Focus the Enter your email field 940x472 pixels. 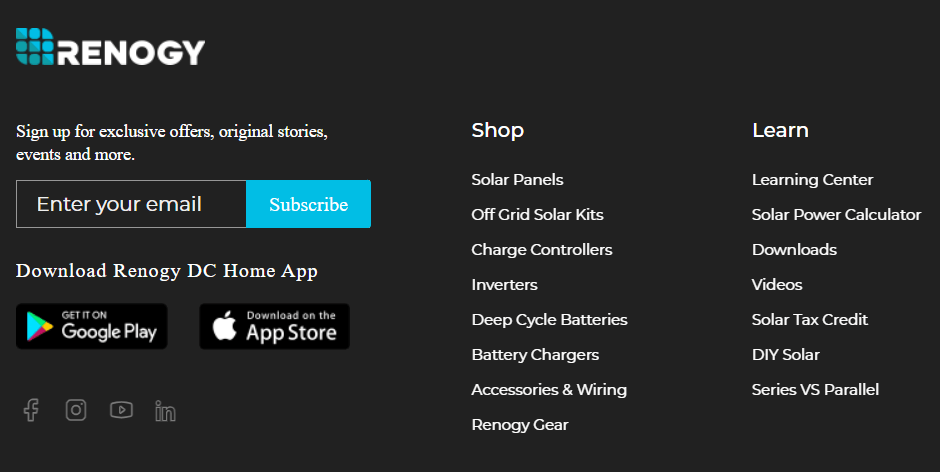(x=131, y=204)
